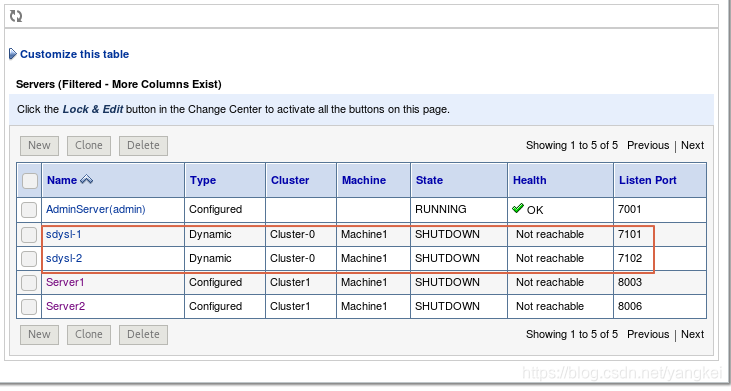731x391 pixels.
Task: Open the sdysl-2 server link
Action: (x=64, y=258)
